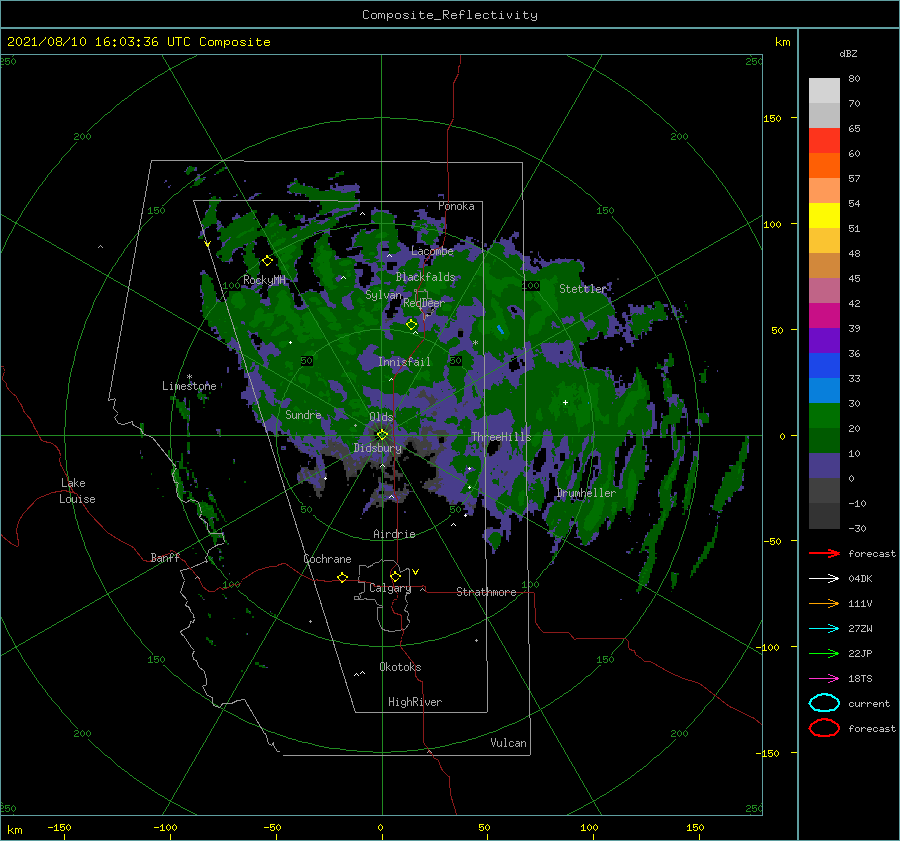Click the Sylvan label
This screenshot has width=900, height=841.
[383, 295]
